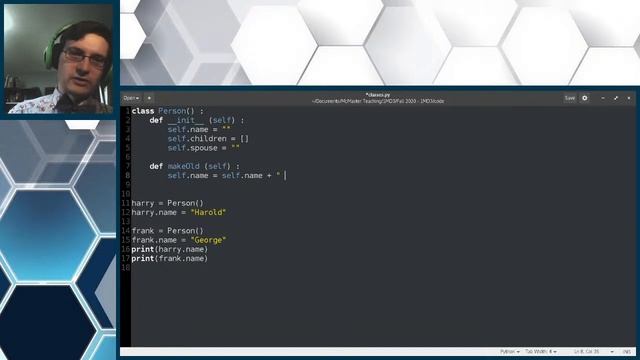Click the "print(harry.name)" line
640x360 pixels.
click(x=170, y=249)
